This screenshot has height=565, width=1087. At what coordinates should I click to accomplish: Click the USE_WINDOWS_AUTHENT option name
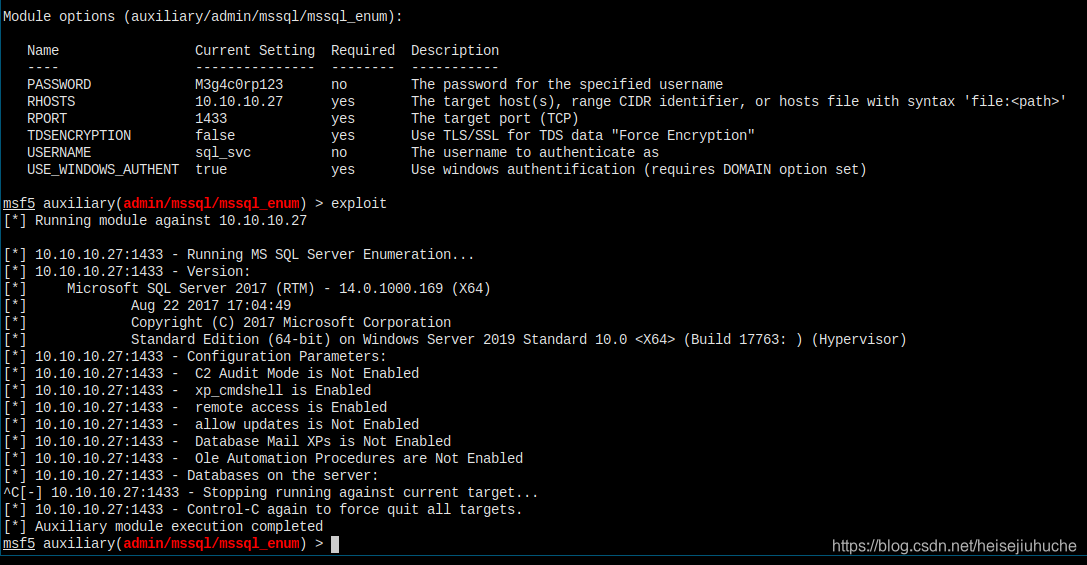coord(103,169)
